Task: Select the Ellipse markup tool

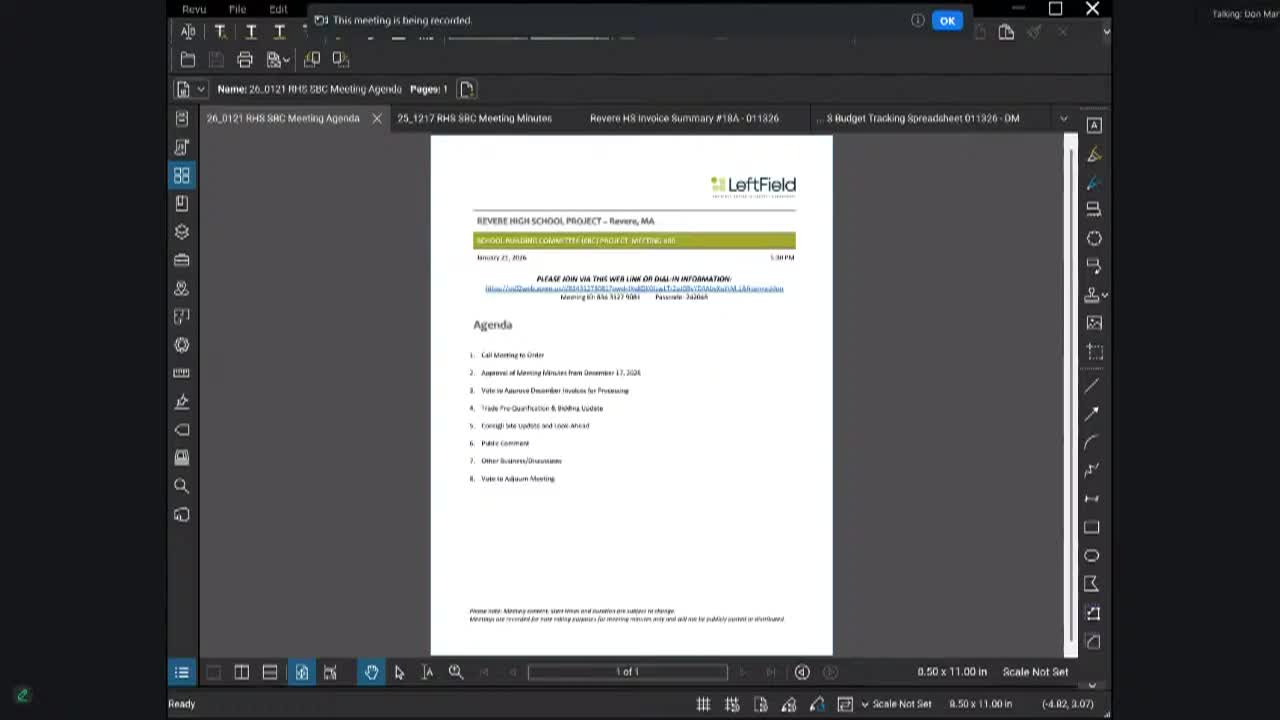Action: click(1092, 555)
